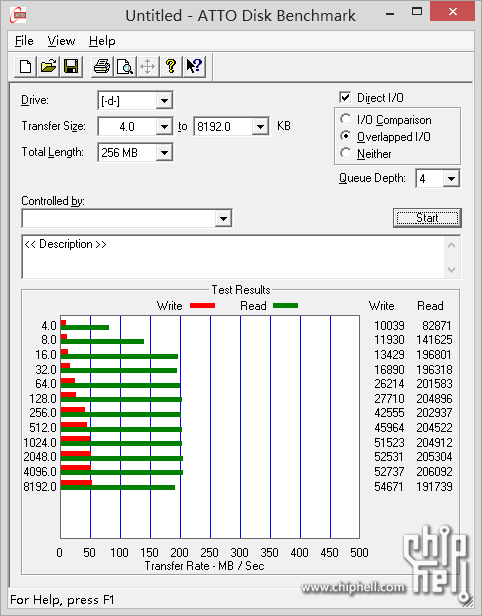The height and width of the screenshot is (616, 482).
Task: Select the Neither radio button
Action: click(346, 153)
